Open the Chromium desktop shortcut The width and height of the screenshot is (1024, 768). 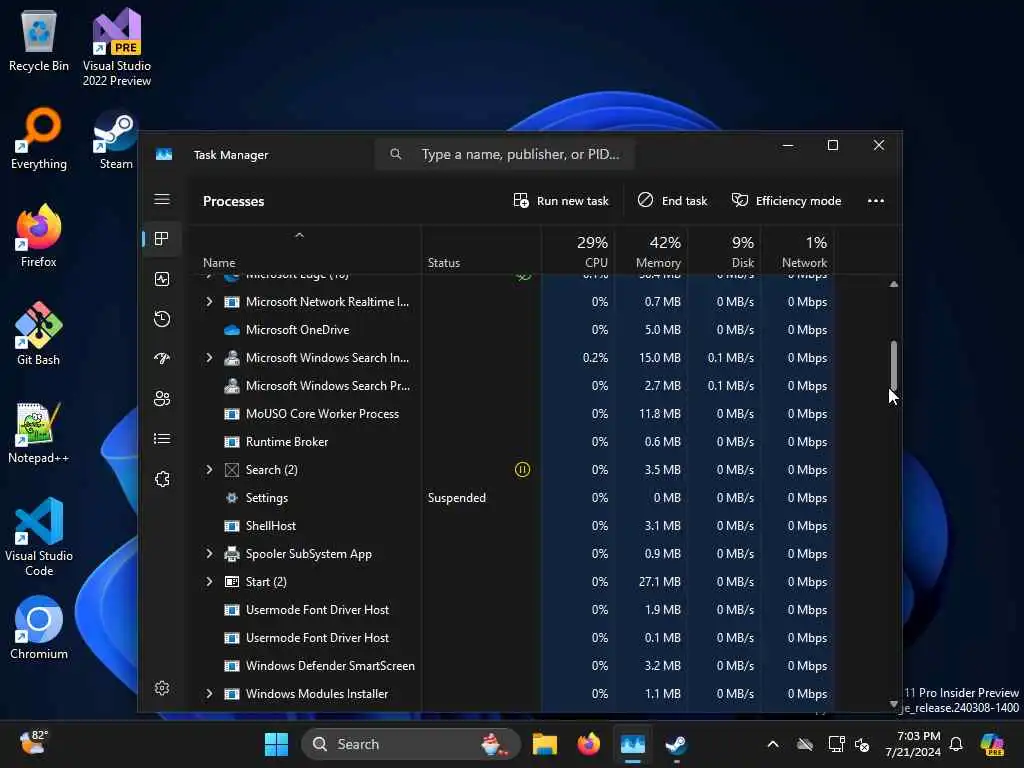(x=39, y=628)
